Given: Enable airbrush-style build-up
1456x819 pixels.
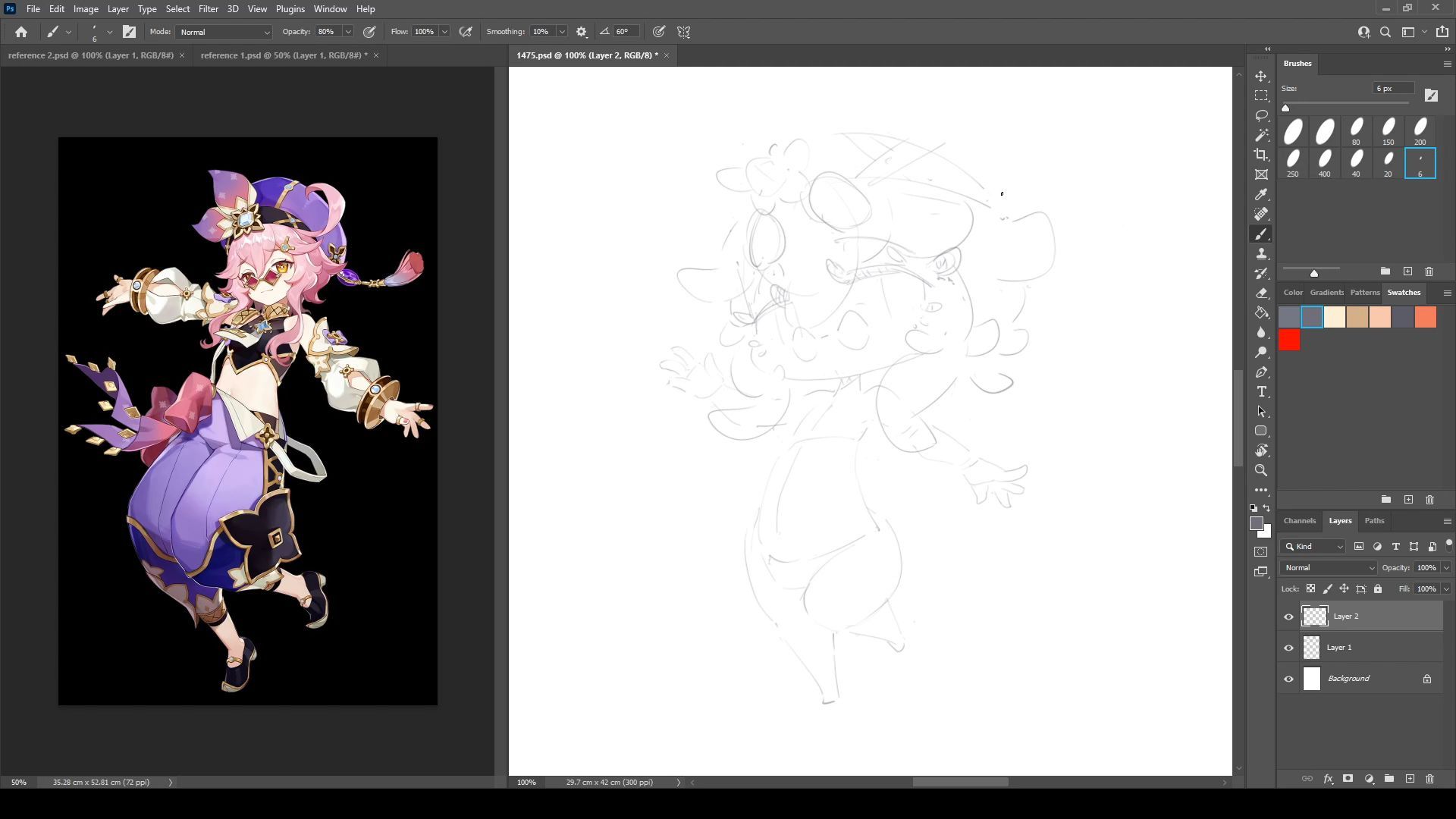Looking at the screenshot, I should pos(466,32).
